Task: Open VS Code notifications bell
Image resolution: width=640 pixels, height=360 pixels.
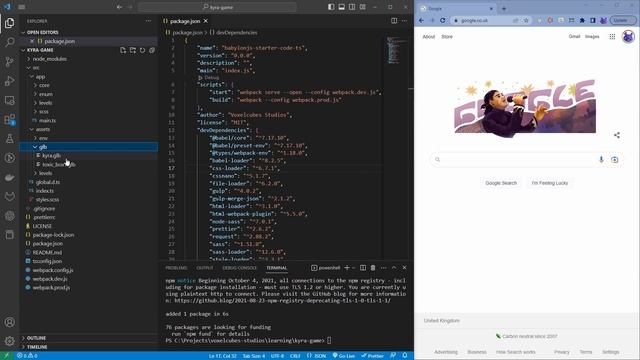Action: pos(405,356)
